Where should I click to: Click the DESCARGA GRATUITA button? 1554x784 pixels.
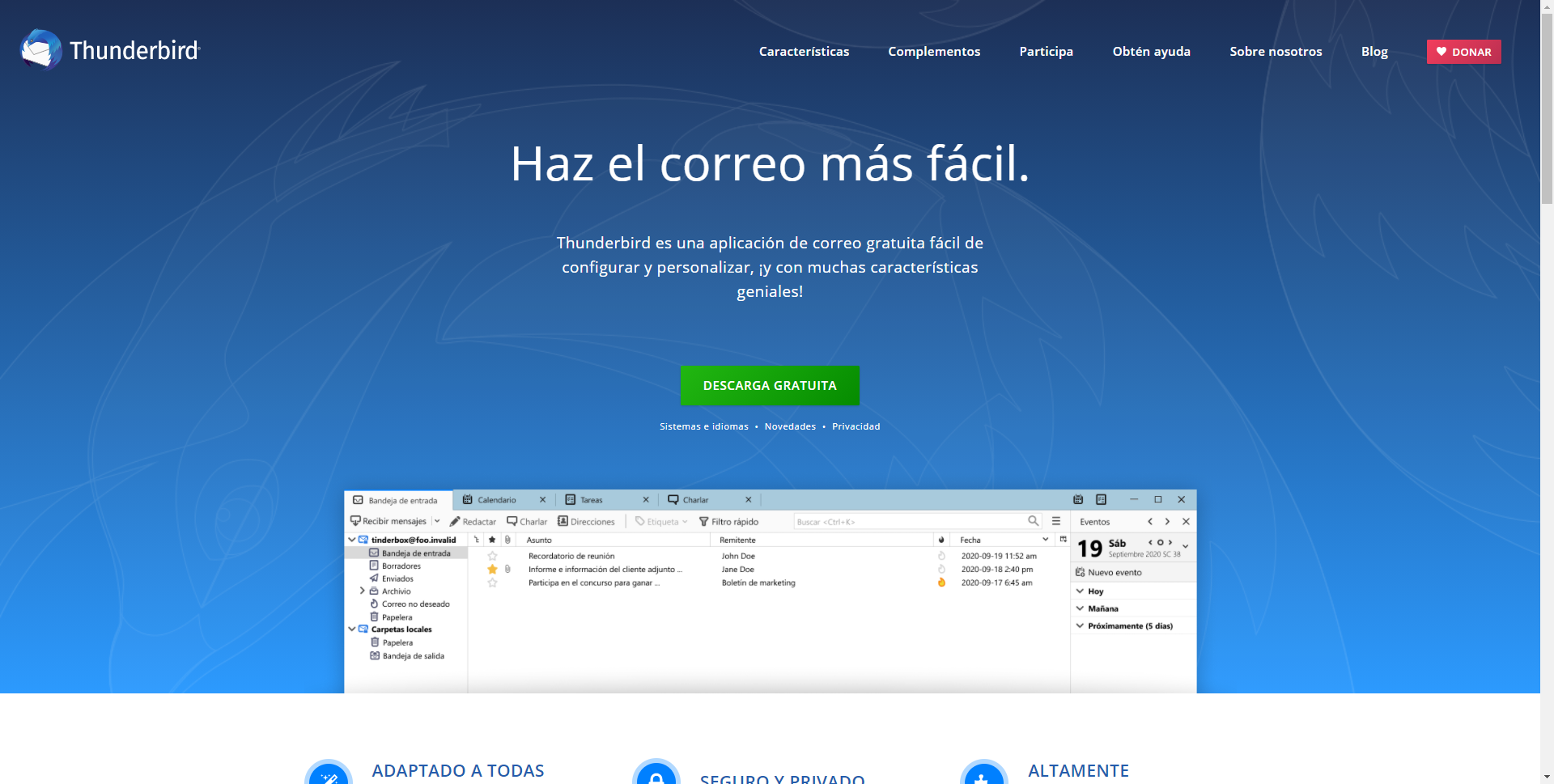[x=770, y=386]
